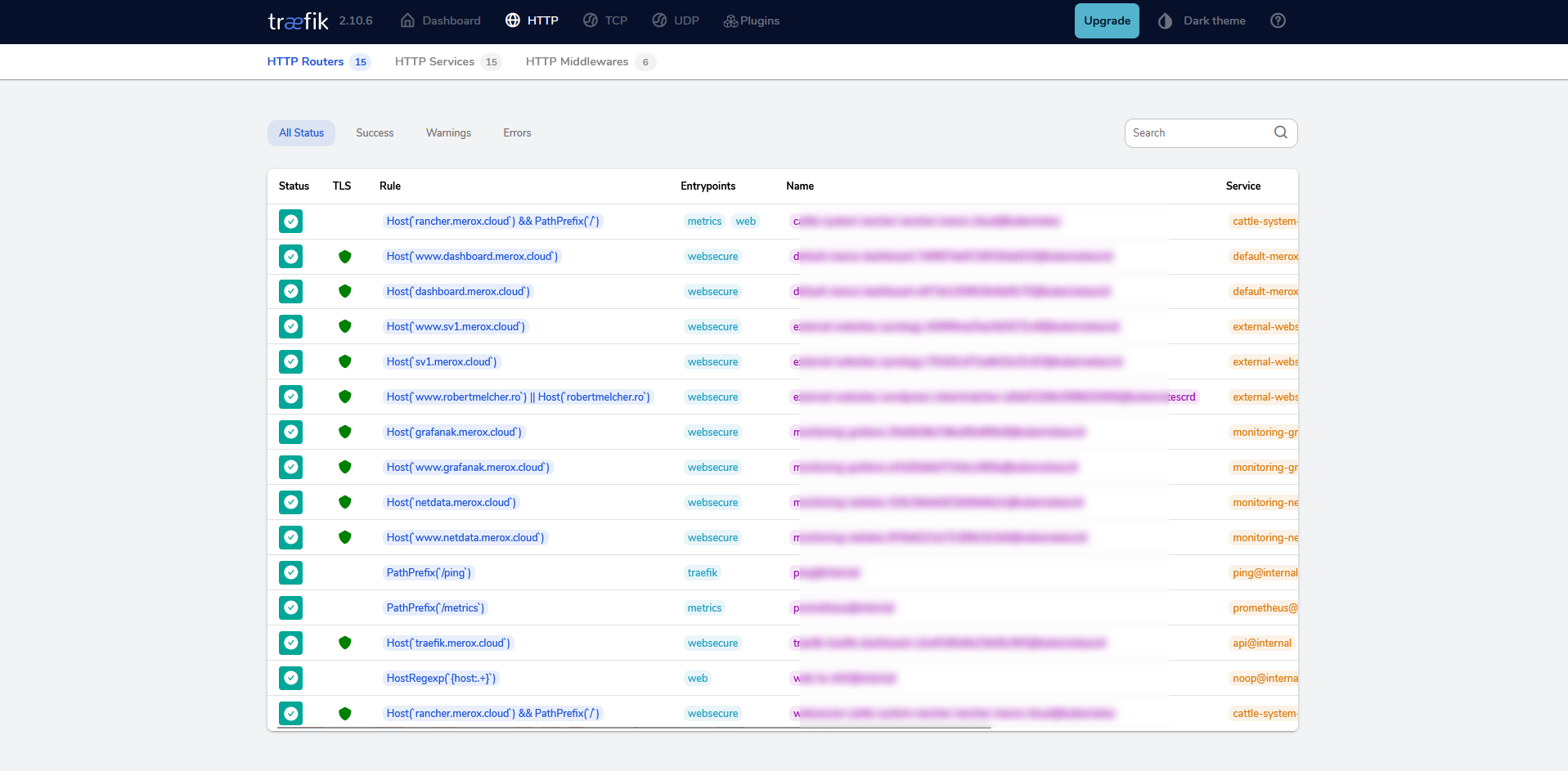Open rule Host(`sv1.merox.cloud`)
1568x771 pixels.
(442, 361)
